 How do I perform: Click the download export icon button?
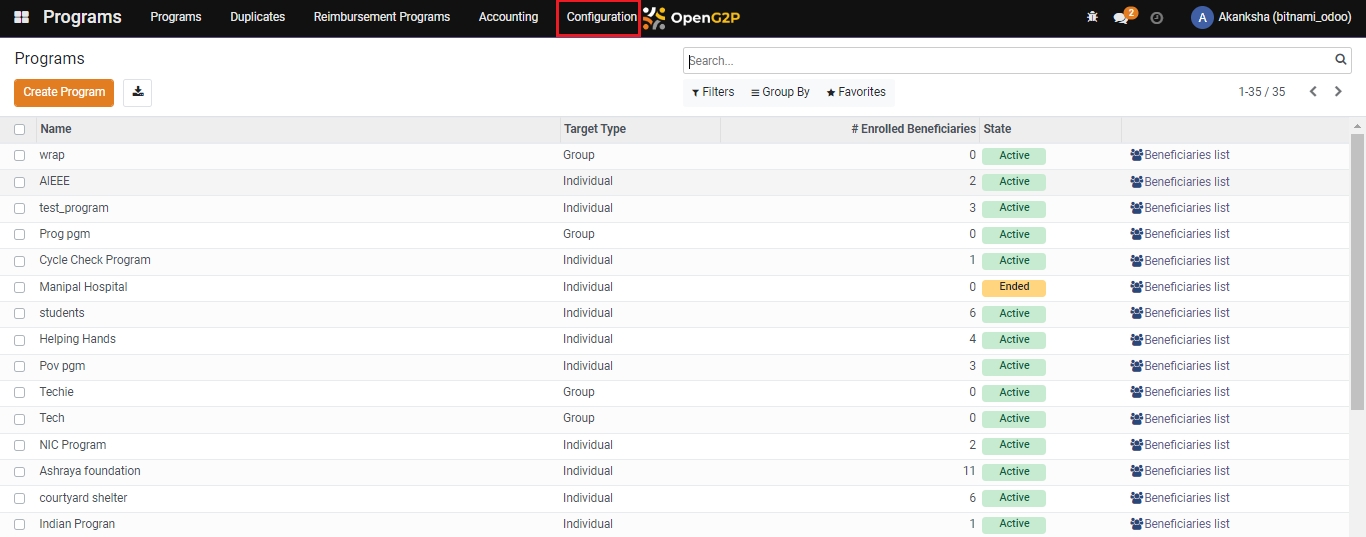[138, 92]
